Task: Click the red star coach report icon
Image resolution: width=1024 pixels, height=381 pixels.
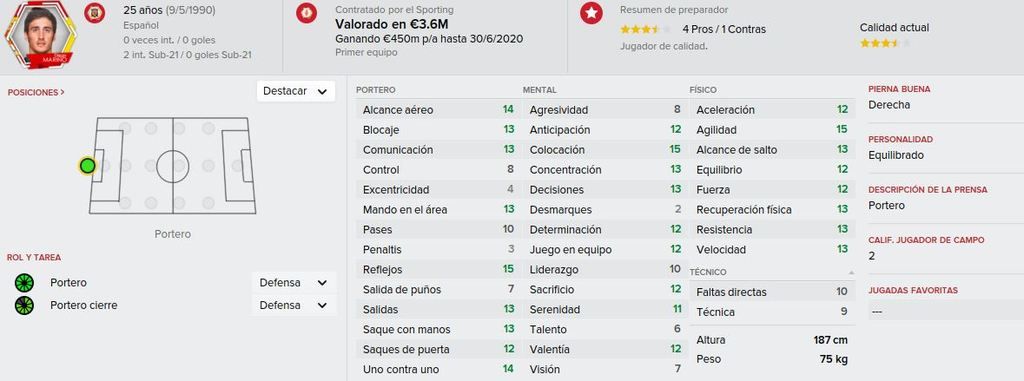Action: [591, 12]
